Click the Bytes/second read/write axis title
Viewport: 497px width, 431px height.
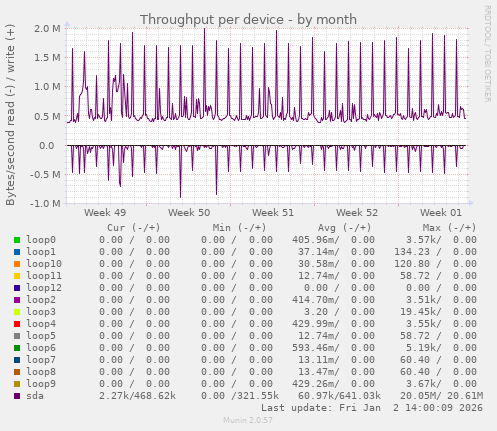tap(10, 115)
